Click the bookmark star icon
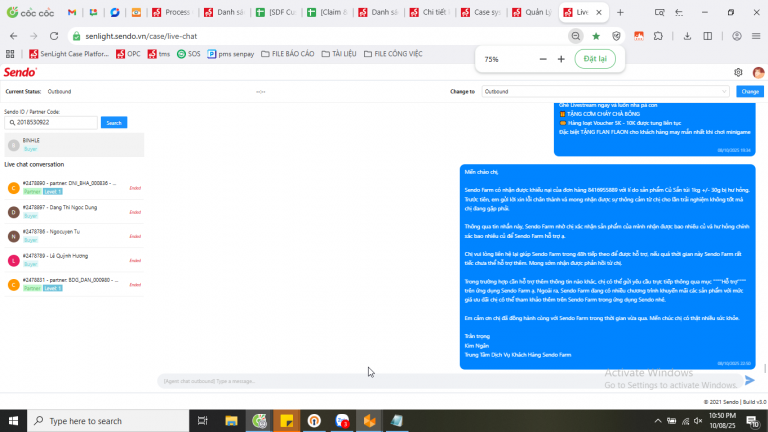Screen dimensions: 768x432 click(596, 36)
